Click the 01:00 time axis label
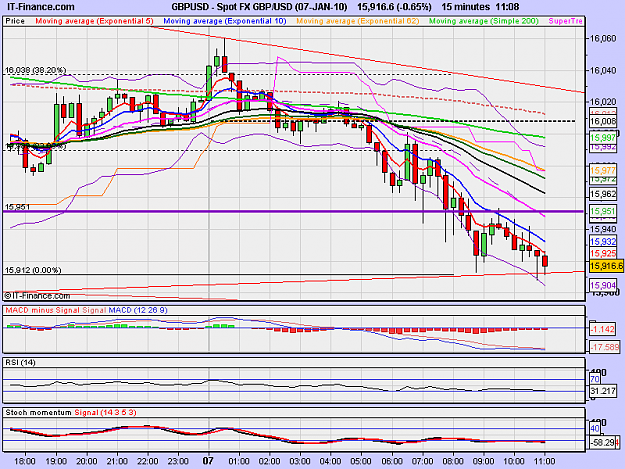Screen dimensions: 625x469 pyautogui.click(x=239, y=461)
